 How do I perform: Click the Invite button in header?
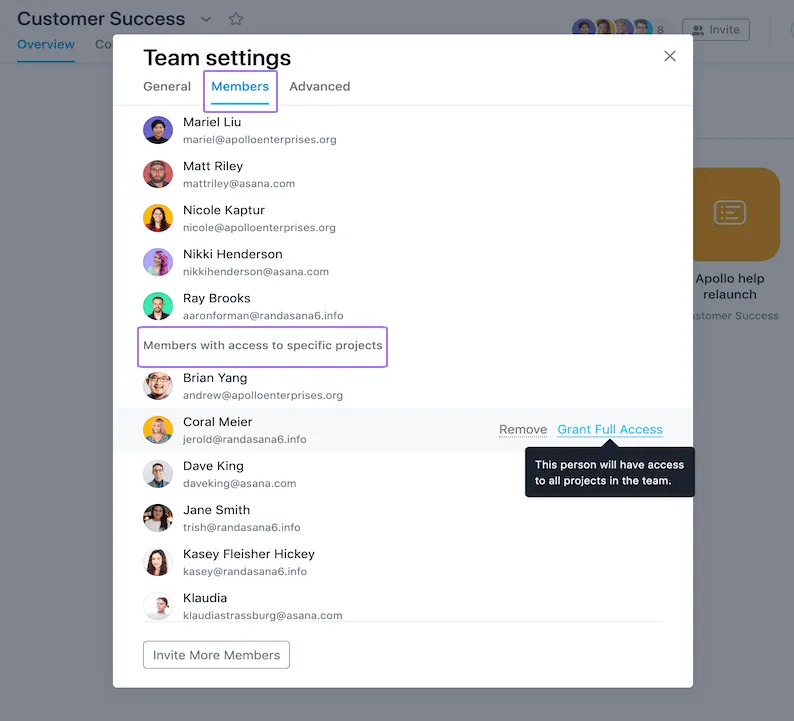click(x=717, y=30)
